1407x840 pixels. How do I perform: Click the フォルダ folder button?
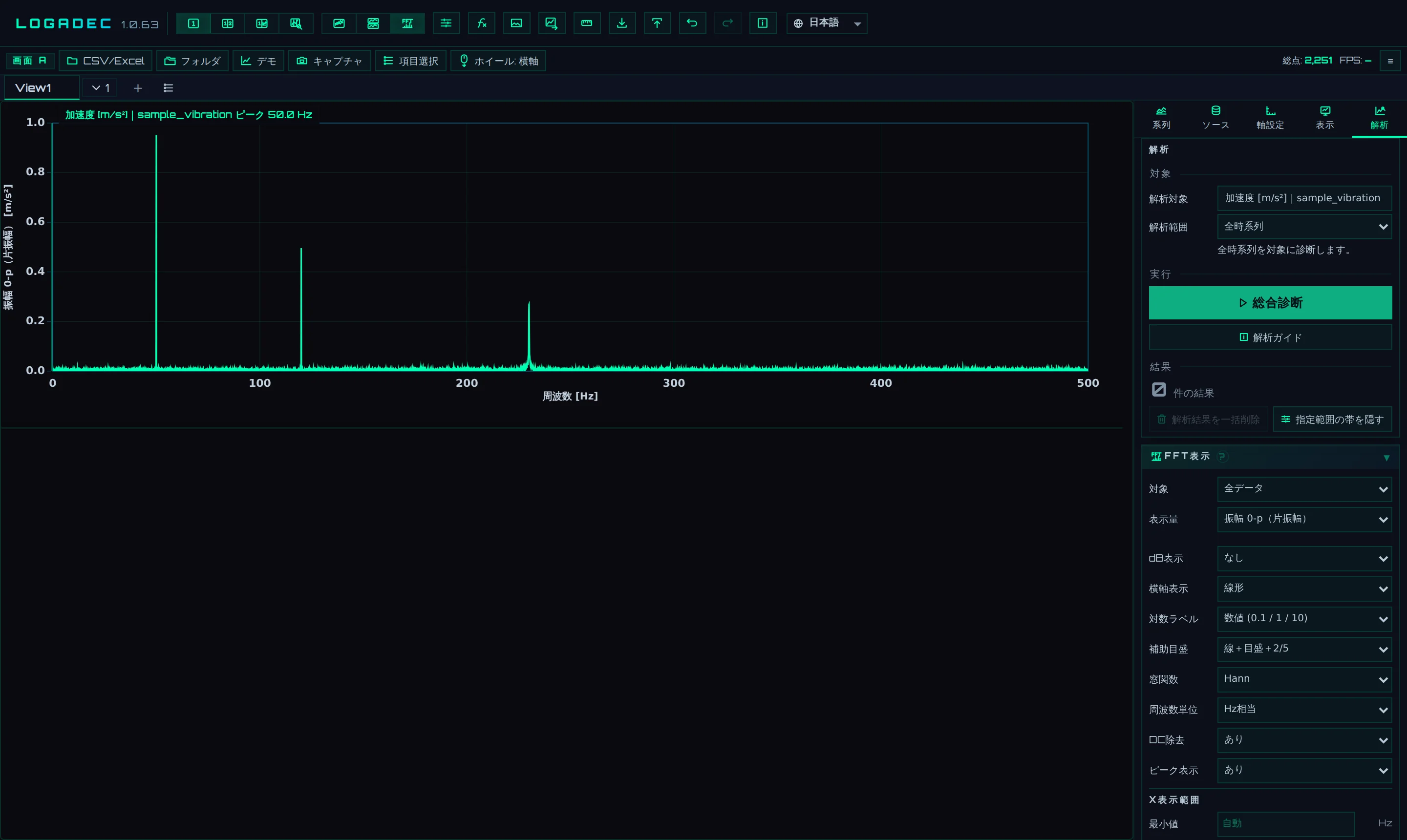click(x=192, y=61)
